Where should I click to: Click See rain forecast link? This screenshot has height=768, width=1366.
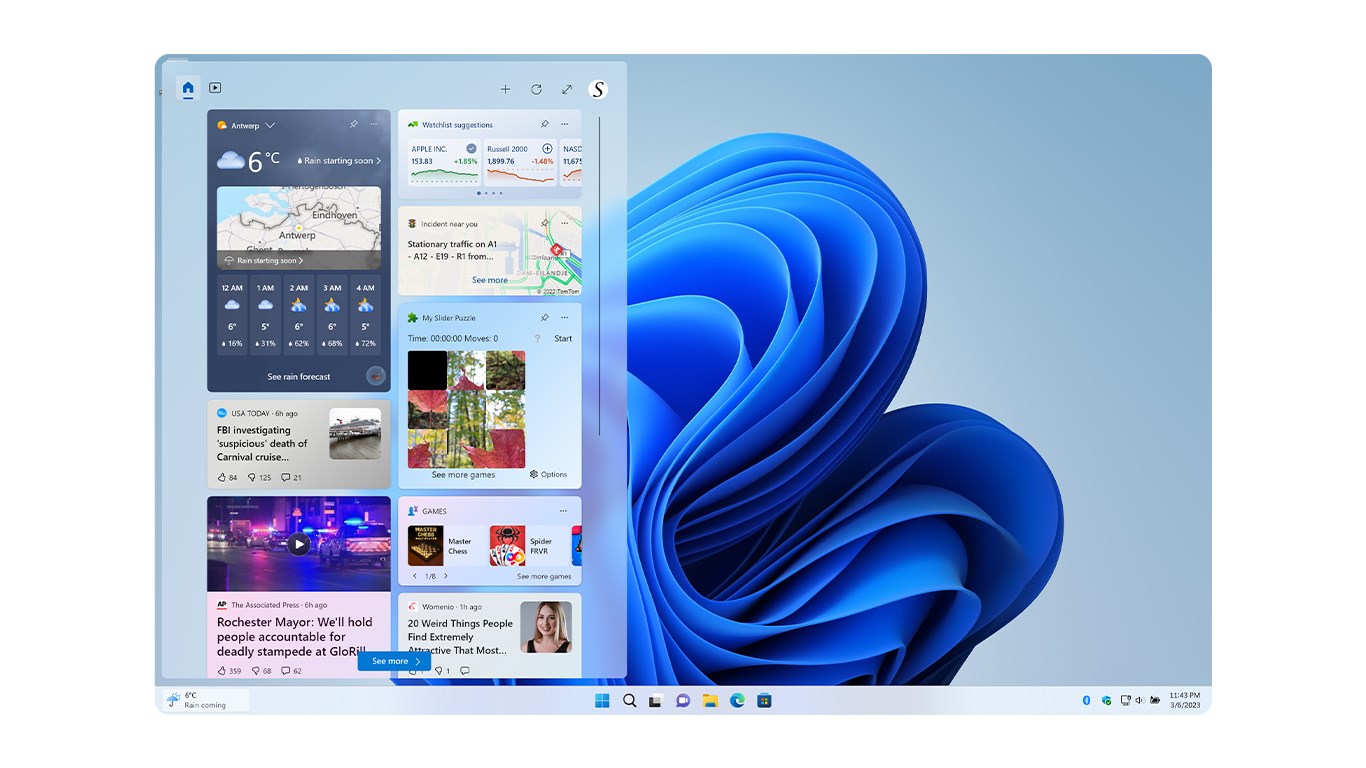(299, 377)
